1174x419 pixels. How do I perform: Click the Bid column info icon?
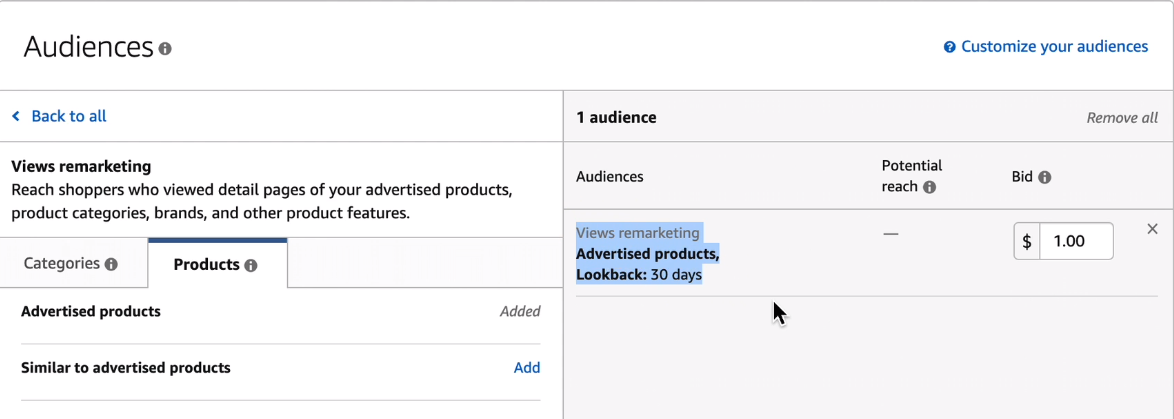[1045, 177]
